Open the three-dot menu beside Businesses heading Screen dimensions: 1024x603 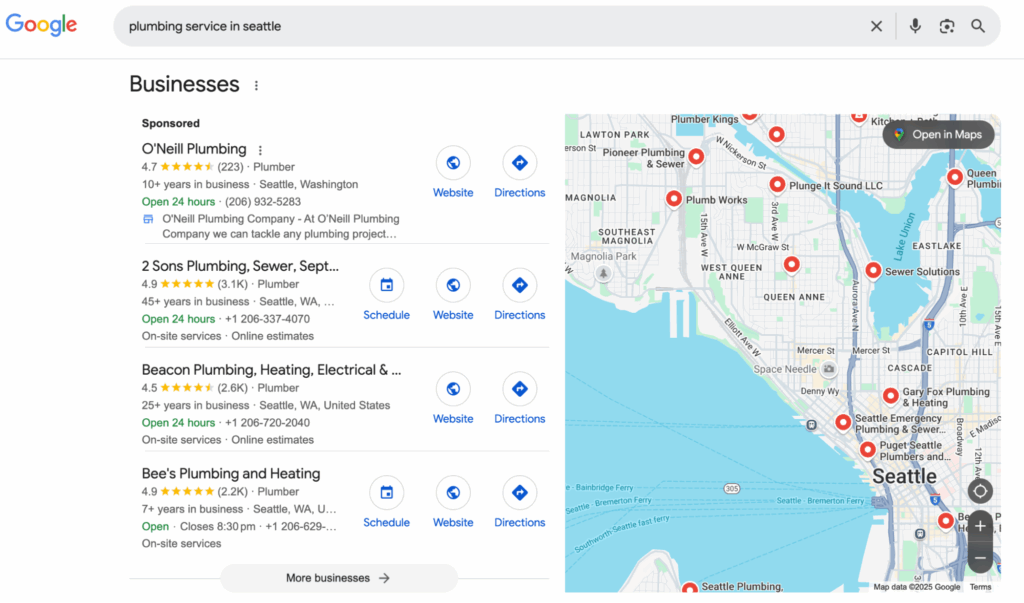[256, 86]
